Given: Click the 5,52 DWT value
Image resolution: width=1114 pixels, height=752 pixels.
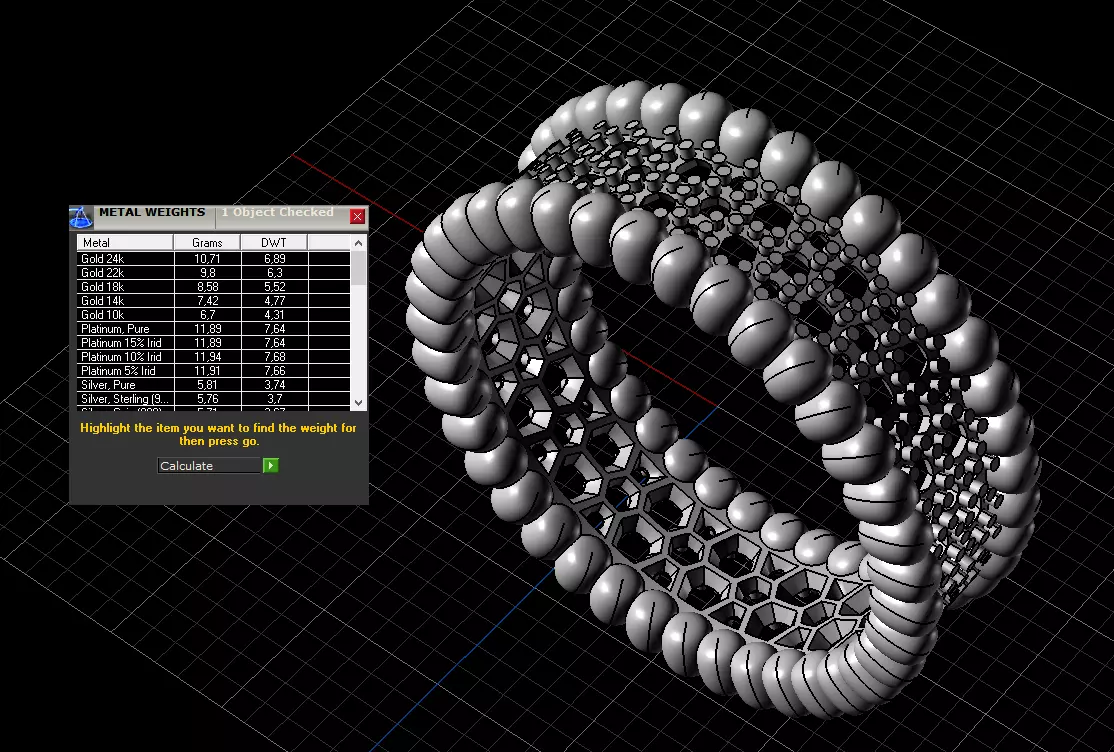Looking at the screenshot, I should (274, 286).
